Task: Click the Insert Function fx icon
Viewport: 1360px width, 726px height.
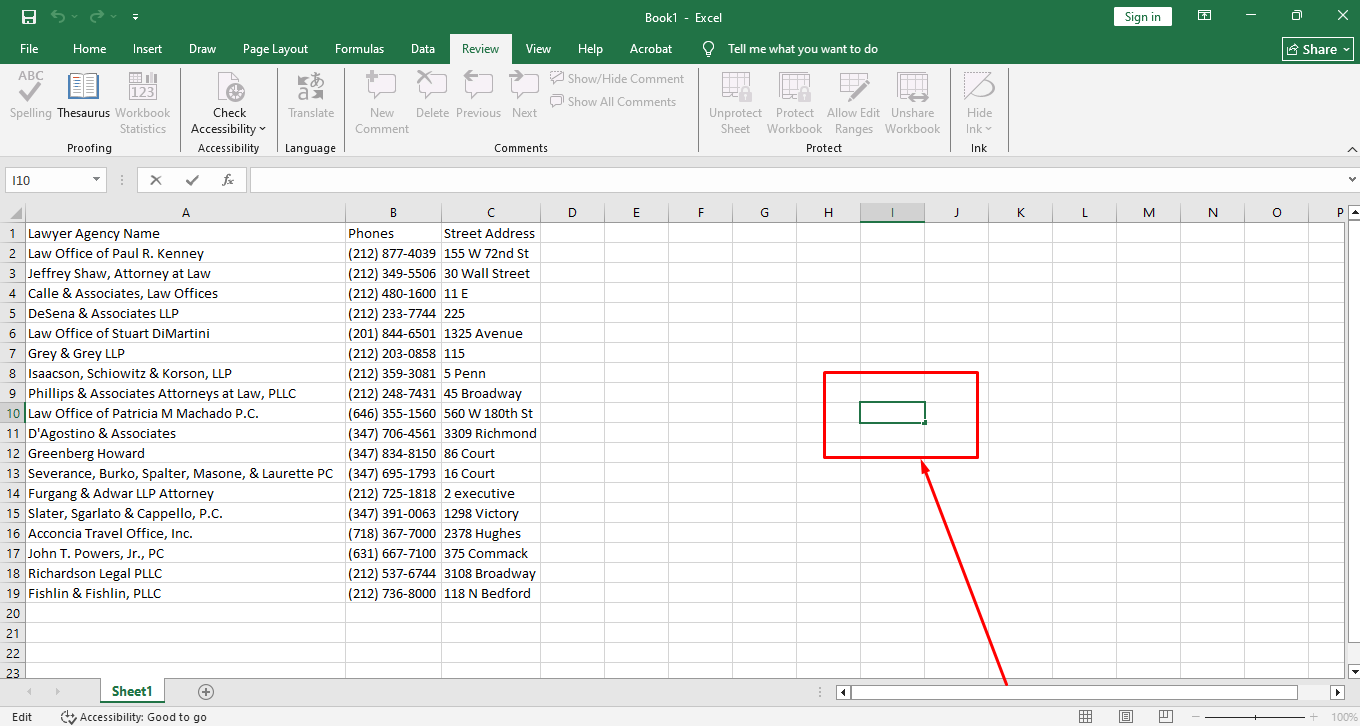Action: [x=228, y=180]
